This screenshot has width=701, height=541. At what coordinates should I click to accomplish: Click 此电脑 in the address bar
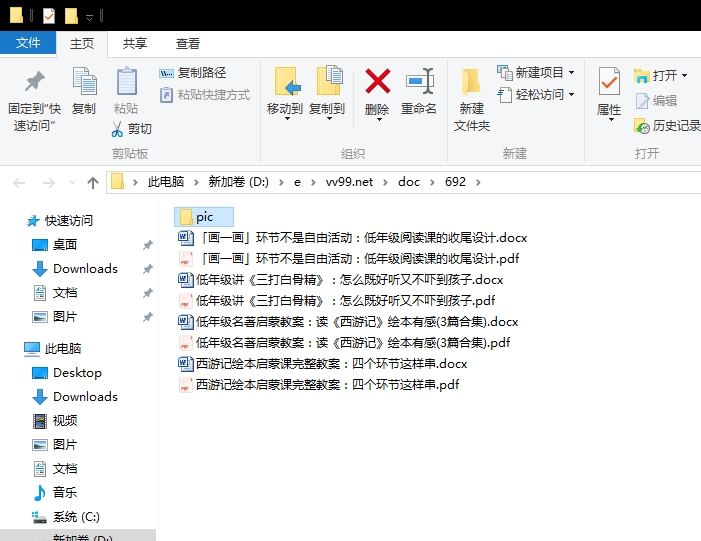tap(166, 182)
